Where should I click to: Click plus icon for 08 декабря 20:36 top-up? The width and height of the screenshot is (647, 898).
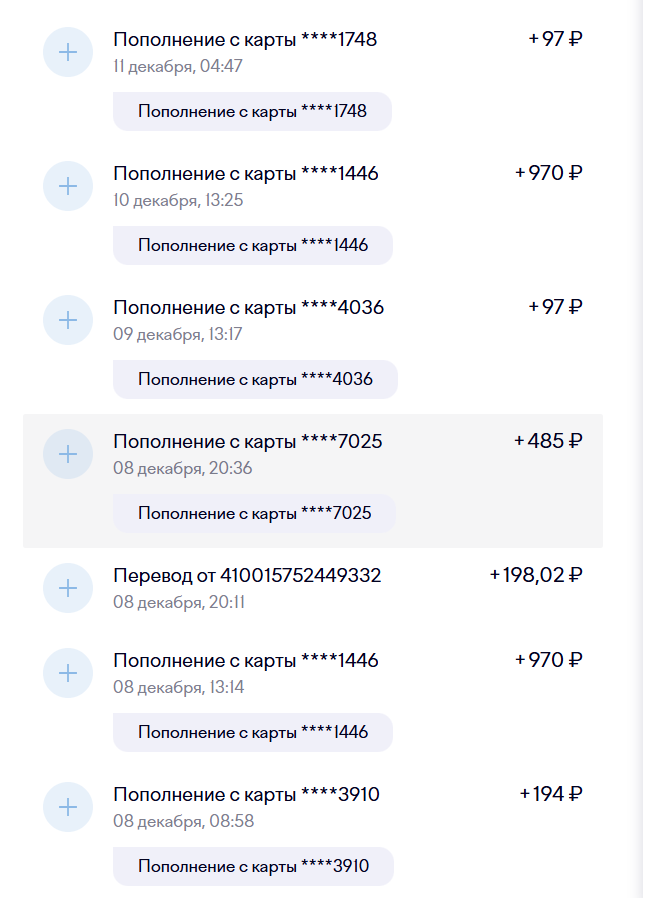(x=68, y=454)
